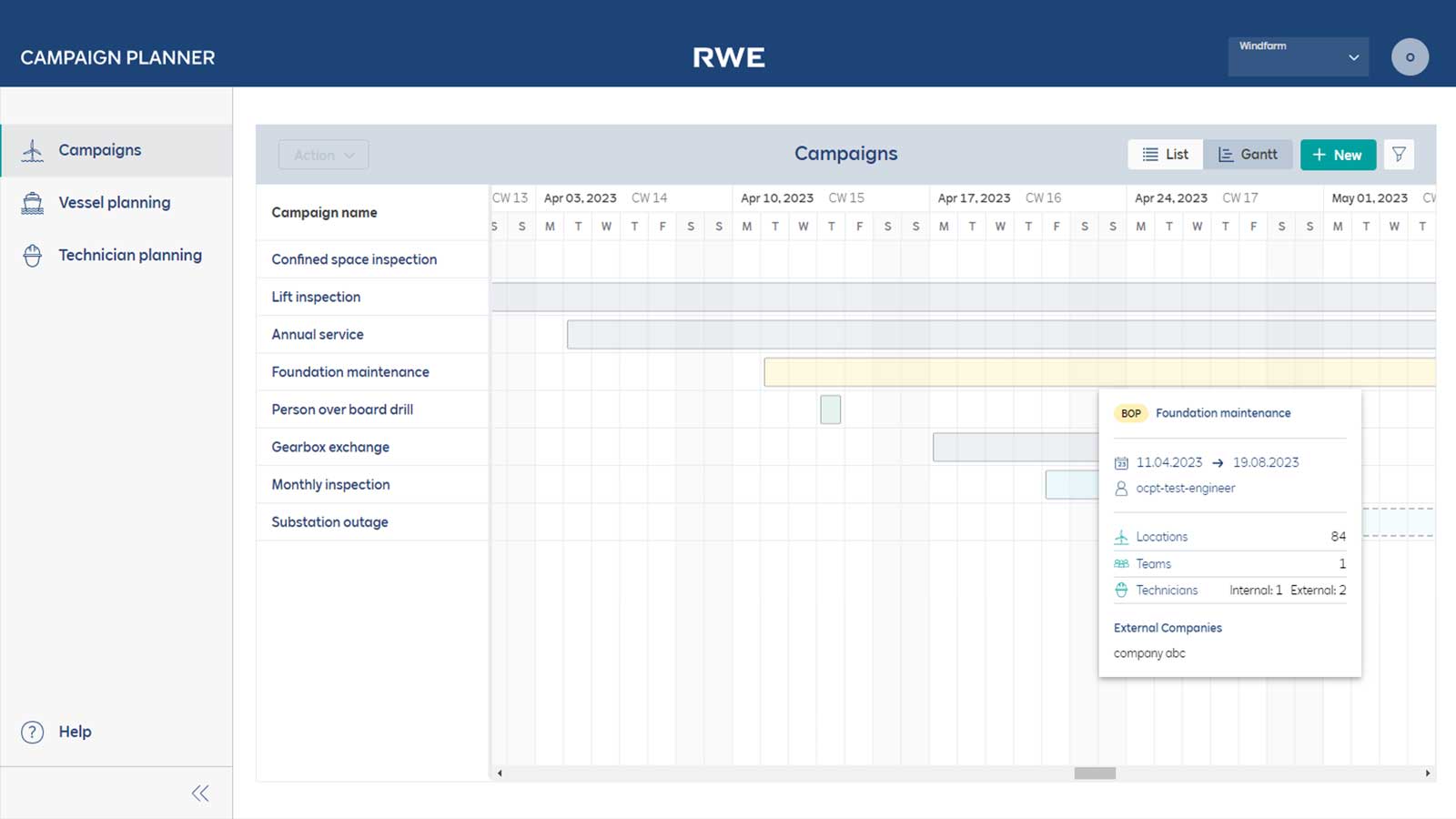The image size is (1456, 819).
Task: Click the Locations turbine icon in the popup
Action: pyautogui.click(x=1121, y=536)
